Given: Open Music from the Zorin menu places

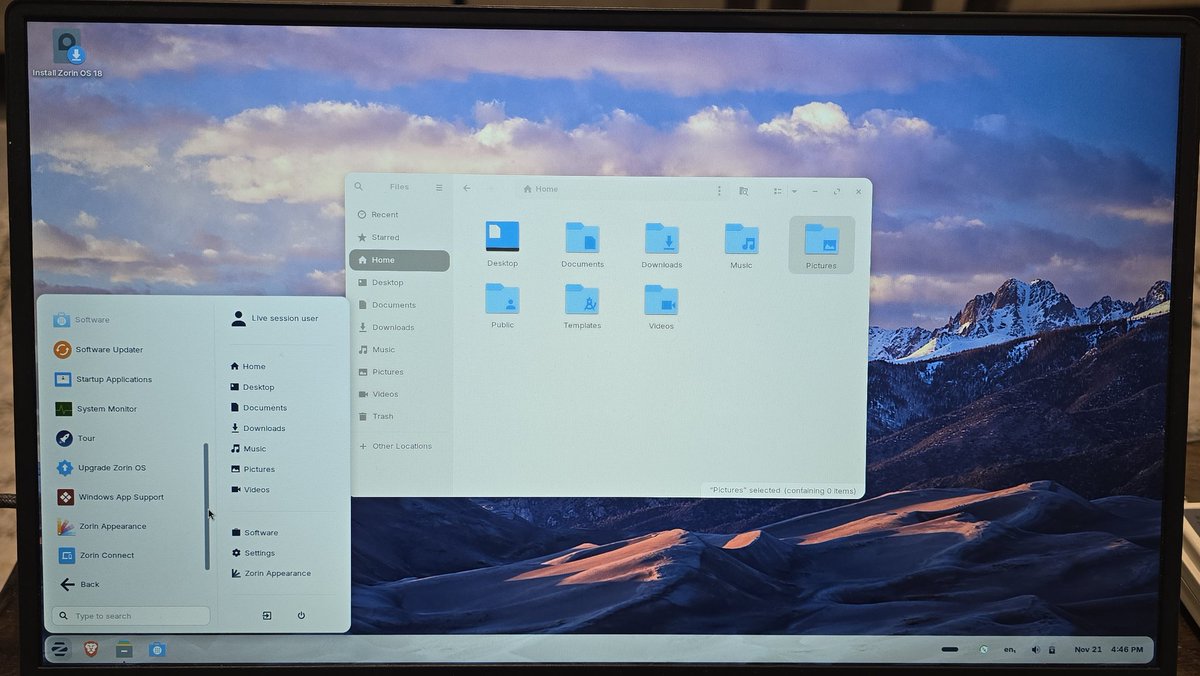Looking at the screenshot, I should point(248,449).
